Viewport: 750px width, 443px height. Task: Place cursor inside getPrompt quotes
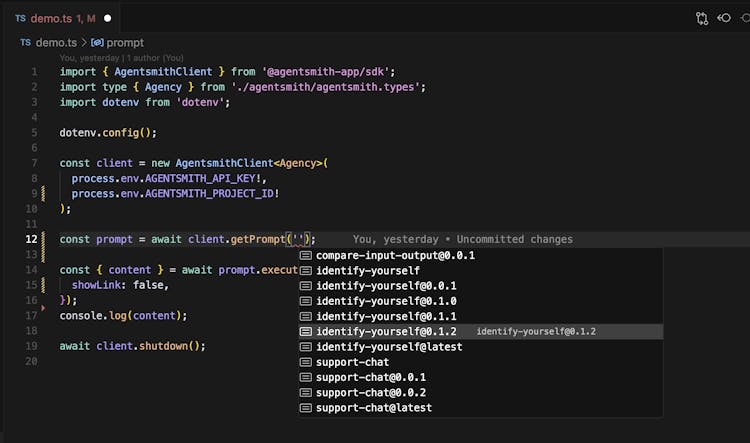(298, 239)
